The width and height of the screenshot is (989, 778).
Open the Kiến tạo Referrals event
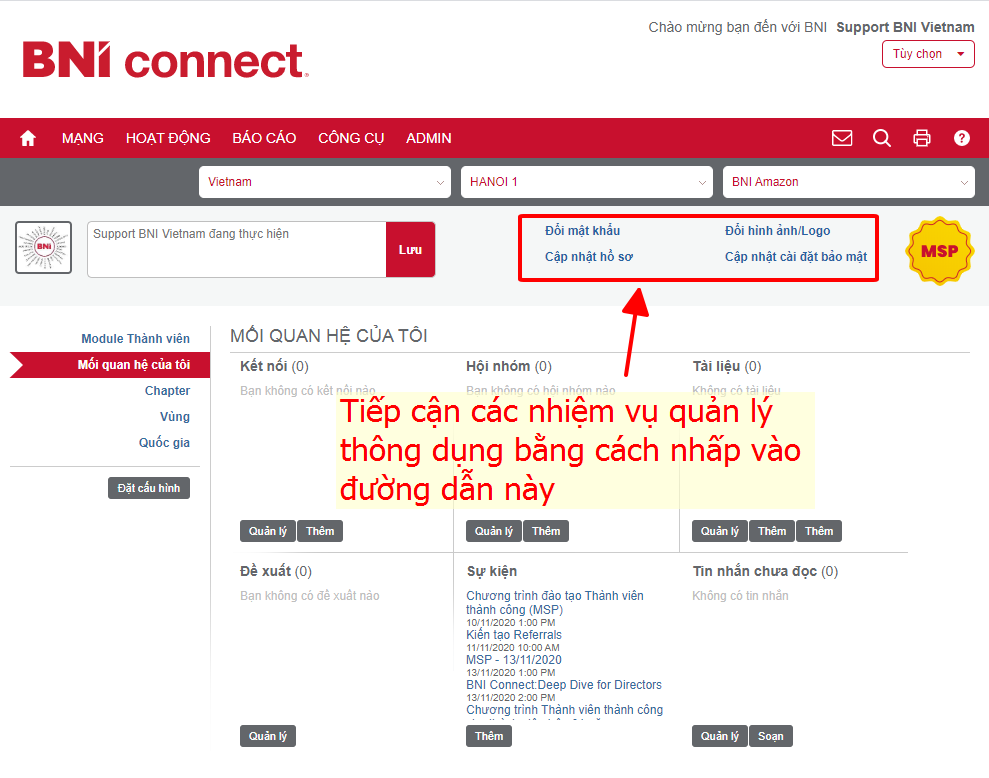tap(514, 635)
